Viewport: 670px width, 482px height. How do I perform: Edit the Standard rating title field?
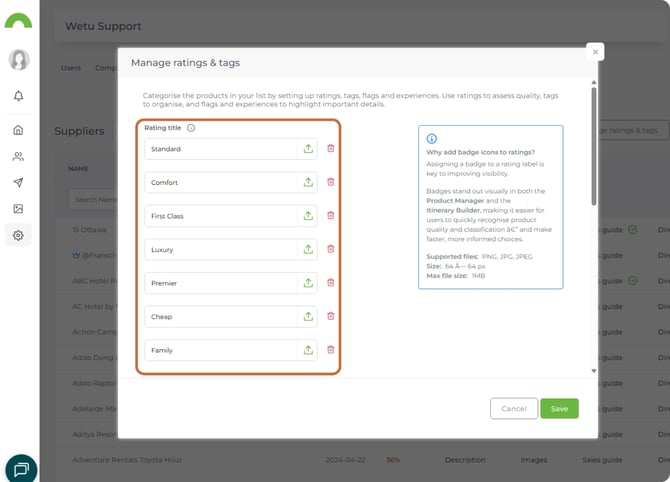221,149
